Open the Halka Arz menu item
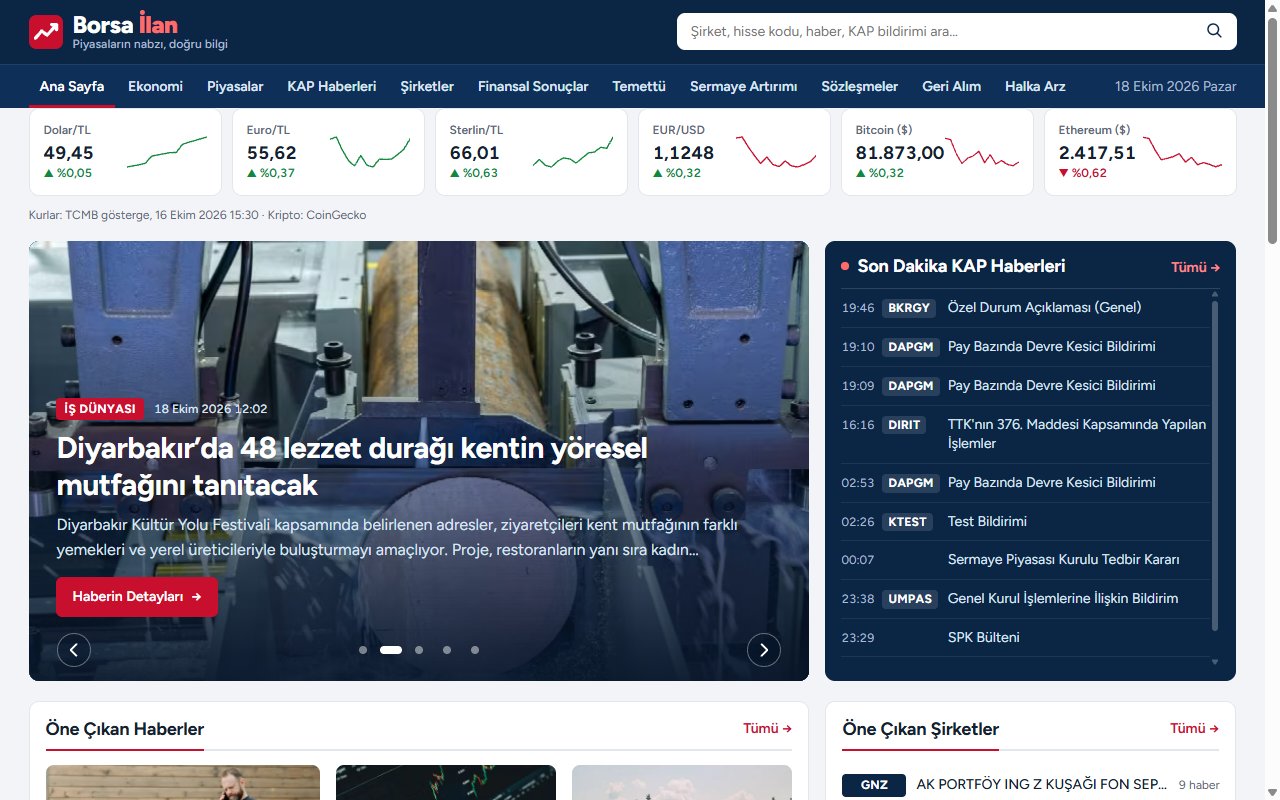The width and height of the screenshot is (1280, 800). point(1035,86)
